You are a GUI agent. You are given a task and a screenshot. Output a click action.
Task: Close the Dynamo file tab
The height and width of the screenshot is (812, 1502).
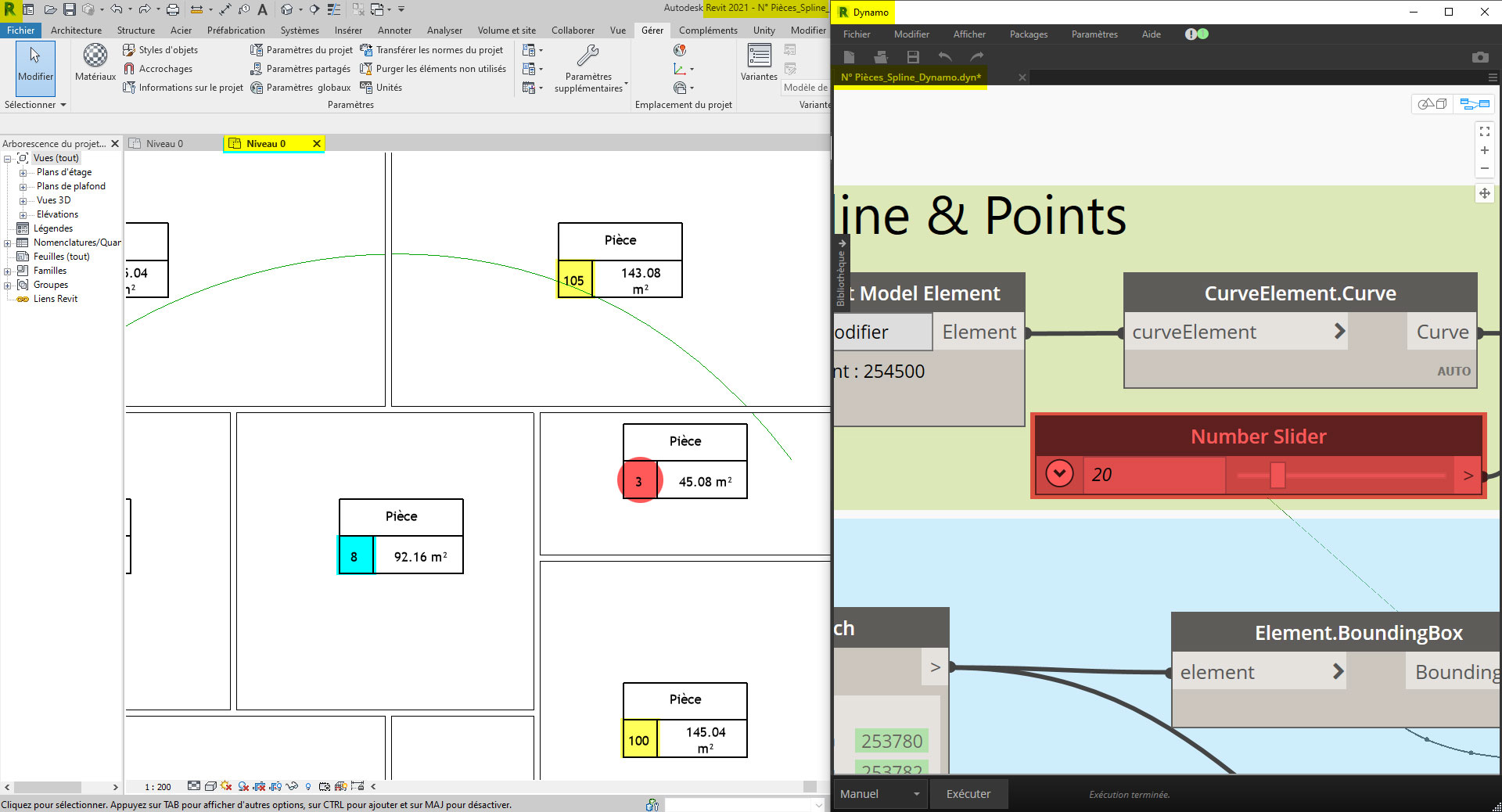coord(1022,77)
